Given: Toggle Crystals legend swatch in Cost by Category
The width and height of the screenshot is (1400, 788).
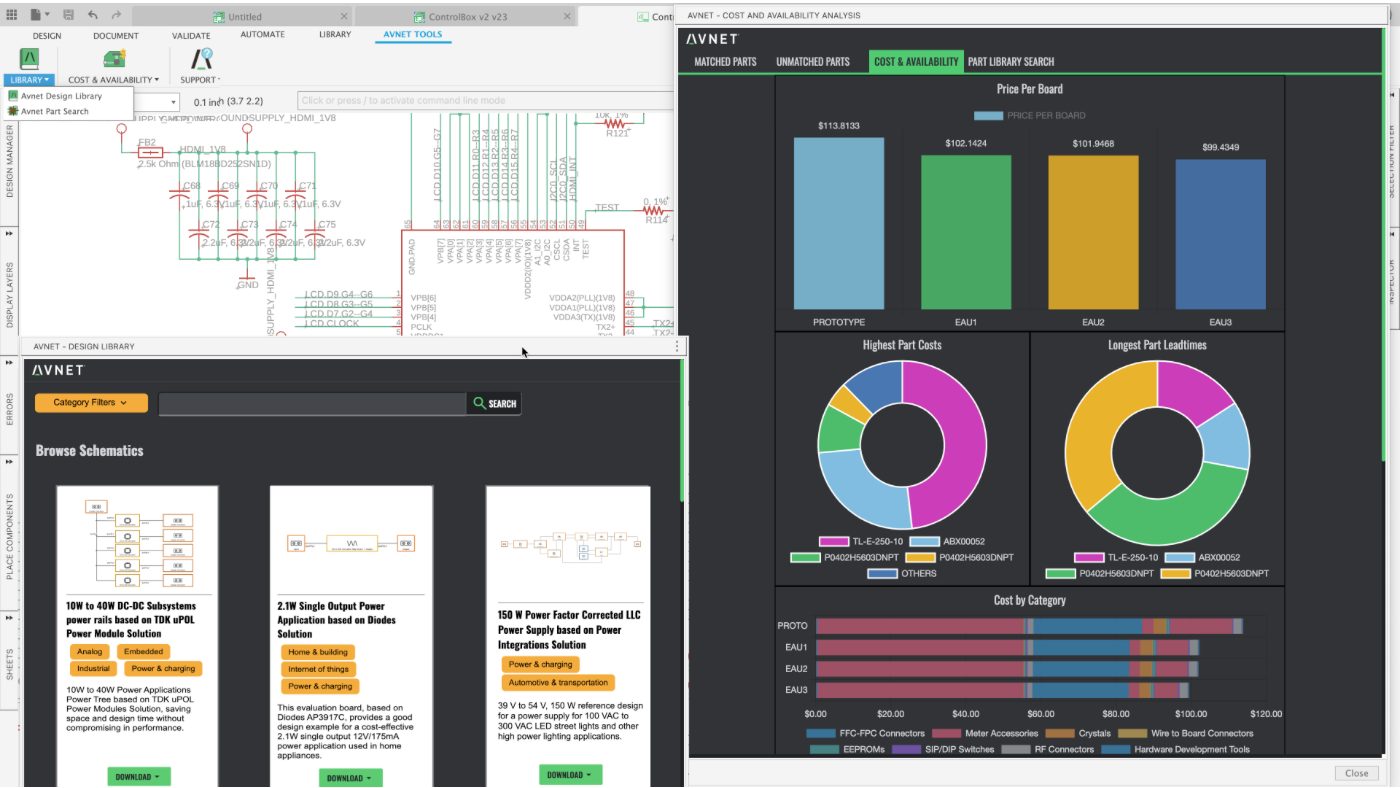Looking at the screenshot, I should tap(1060, 734).
